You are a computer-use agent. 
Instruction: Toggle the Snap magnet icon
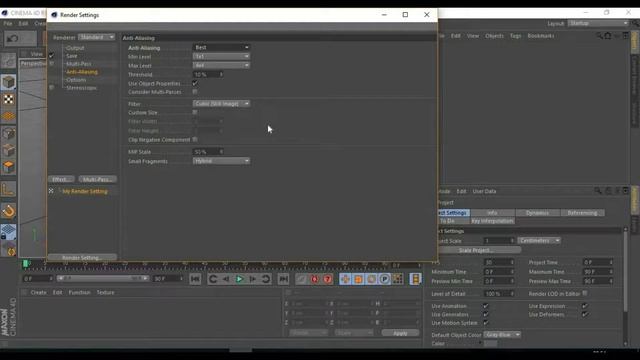point(8,211)
